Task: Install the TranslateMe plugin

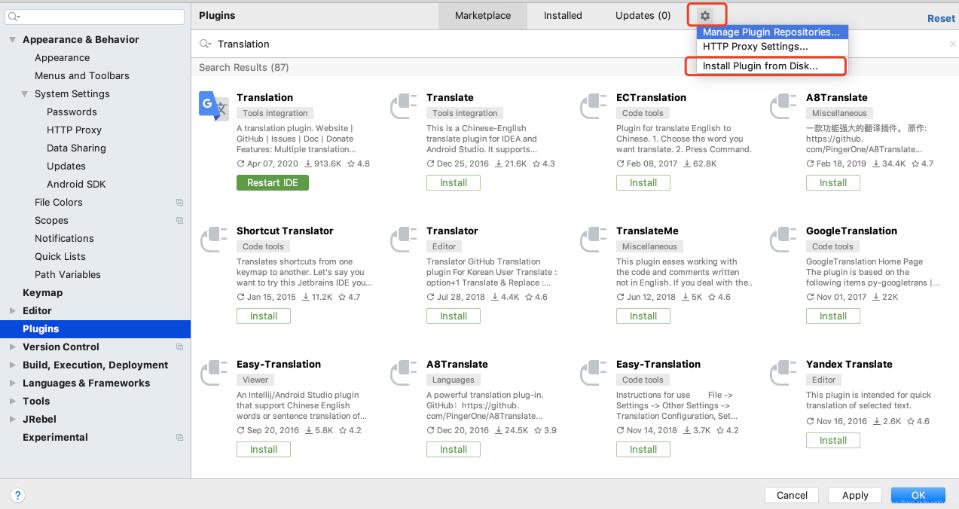Action: coord(643,316)
